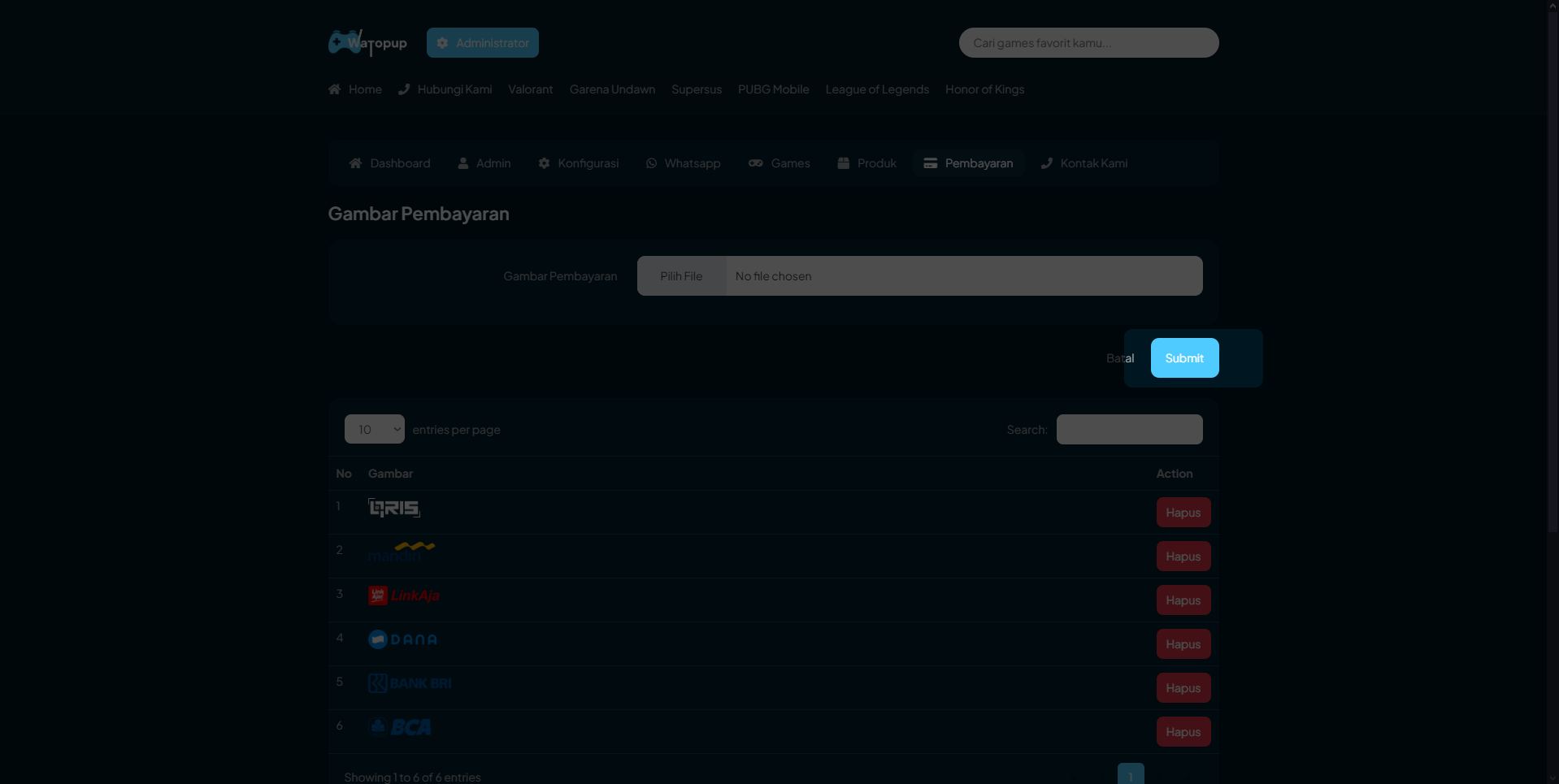Open the Garena Undawn link
Image resolution: width=1559 pixels, height=784 pixels.
click(x=612, y=89)
